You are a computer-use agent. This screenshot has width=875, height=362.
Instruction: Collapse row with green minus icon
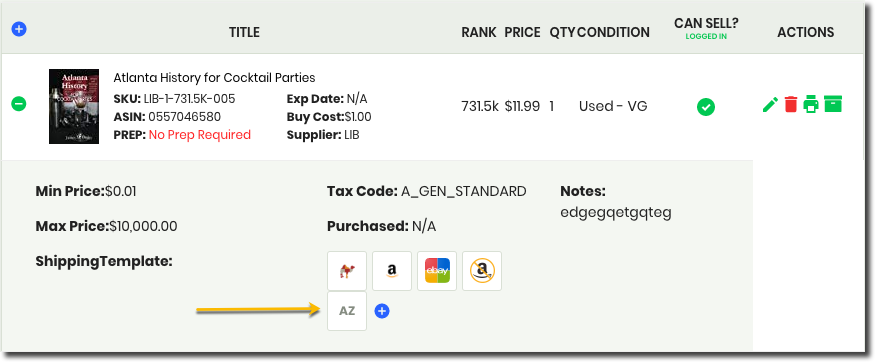[19, 104]
